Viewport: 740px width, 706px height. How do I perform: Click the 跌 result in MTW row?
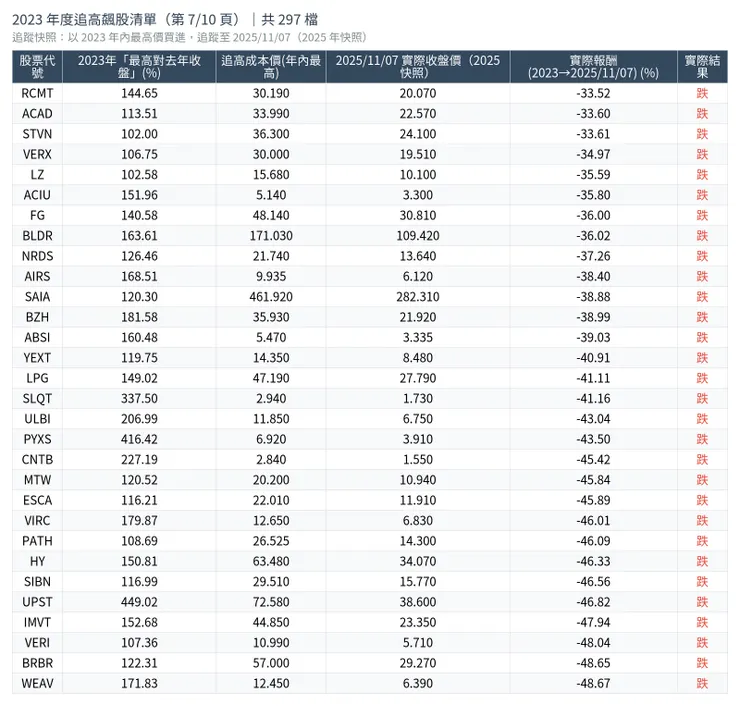tap(702, 479)
